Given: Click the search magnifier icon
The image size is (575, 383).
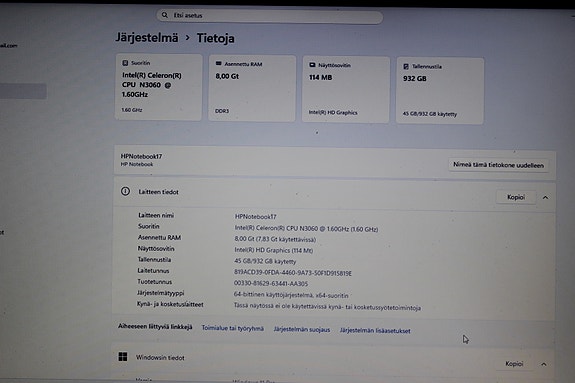Looking at the screenshot, I should tap(165, 15).
